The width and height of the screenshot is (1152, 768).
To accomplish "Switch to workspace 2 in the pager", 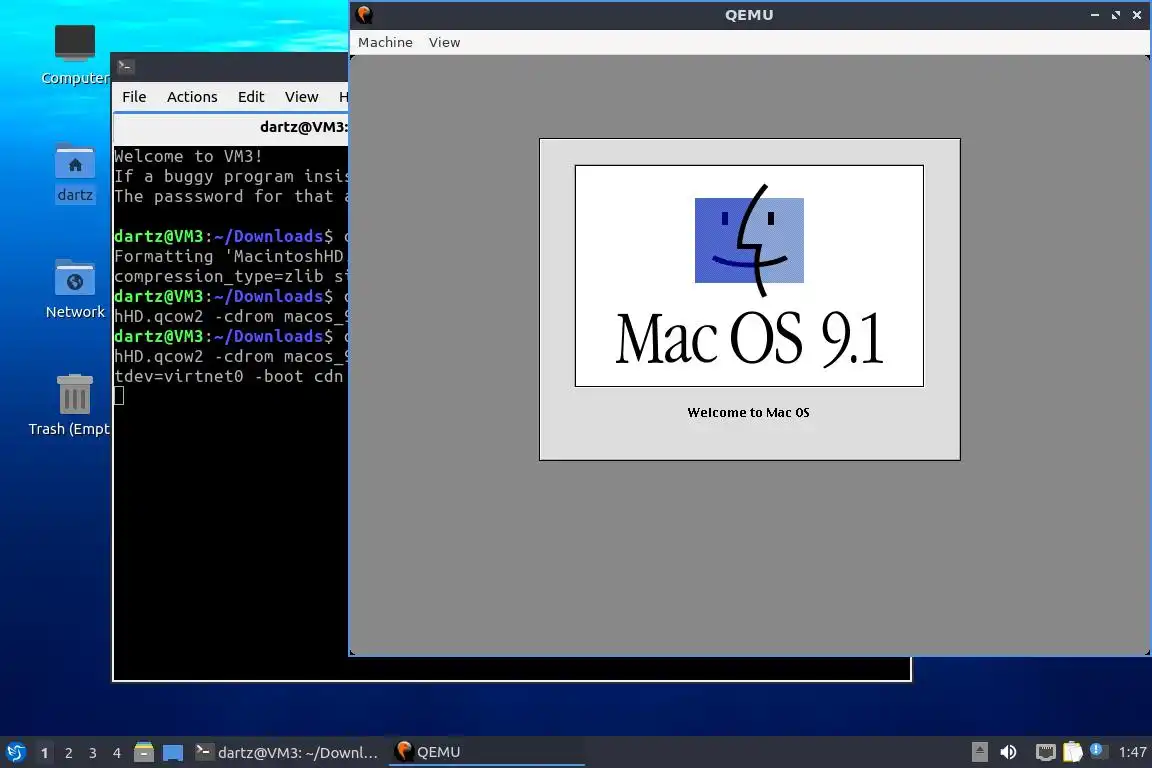I will (69, 753).
